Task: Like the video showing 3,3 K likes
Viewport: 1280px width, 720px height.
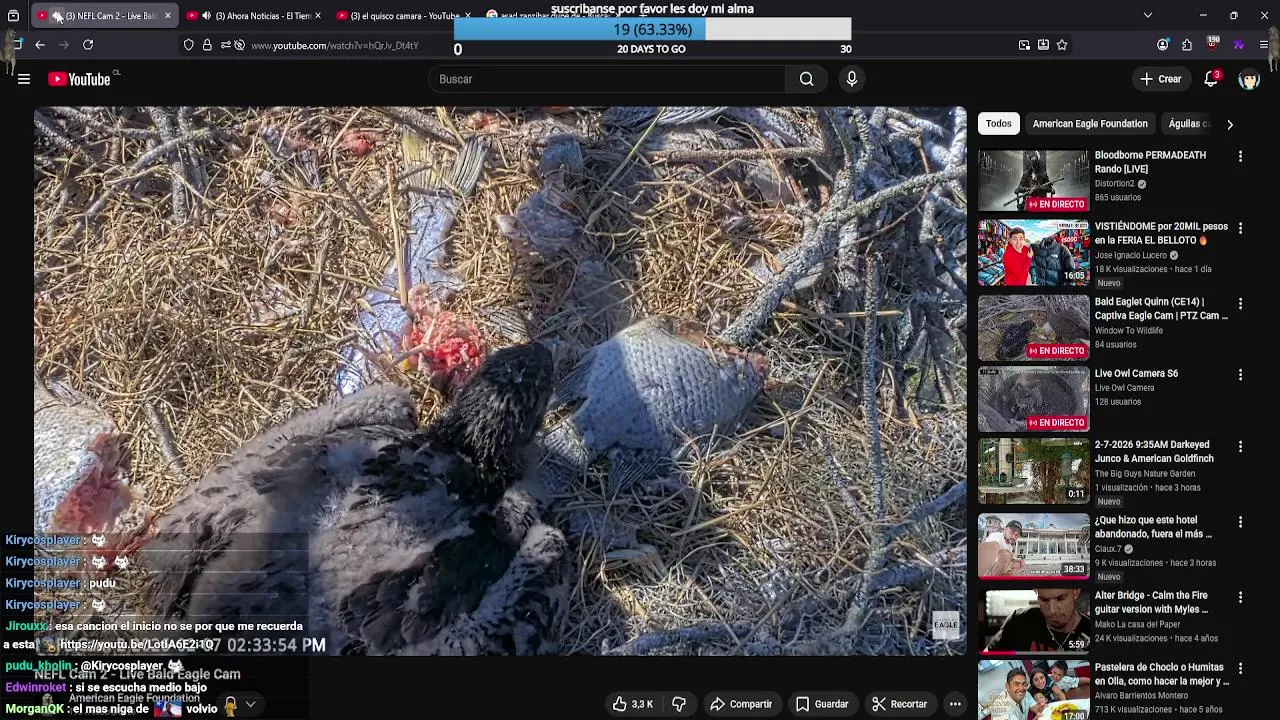Action: pyautogui.click(x=632, y=704)
